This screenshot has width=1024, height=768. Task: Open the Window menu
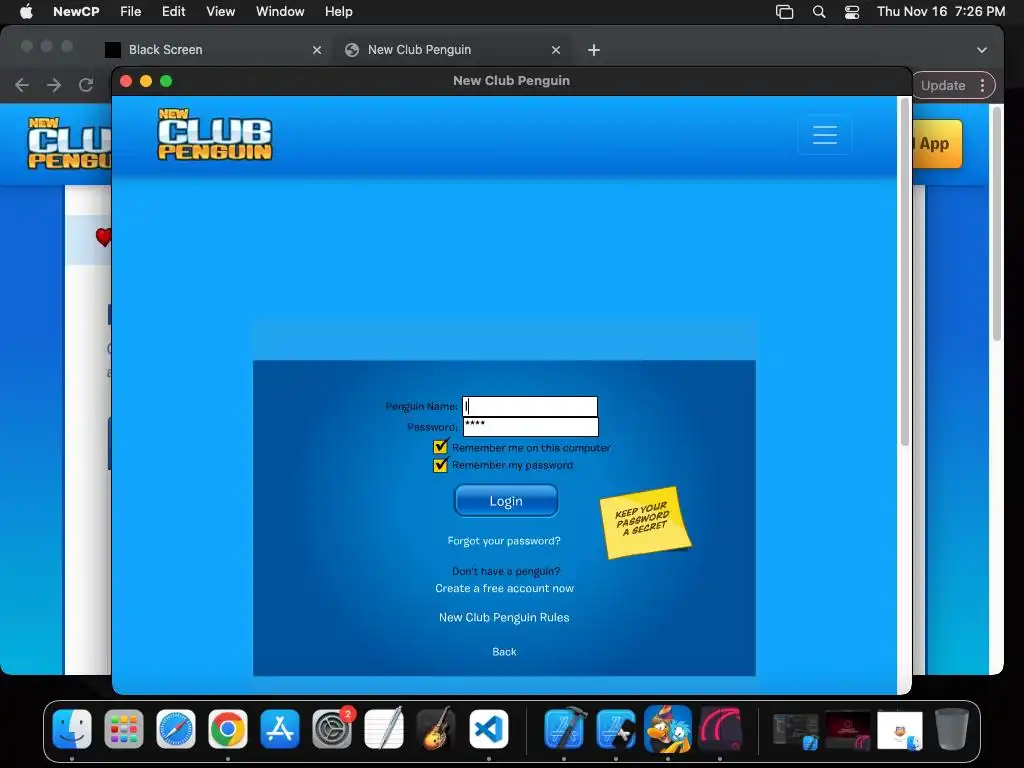[x=280, y=11]
